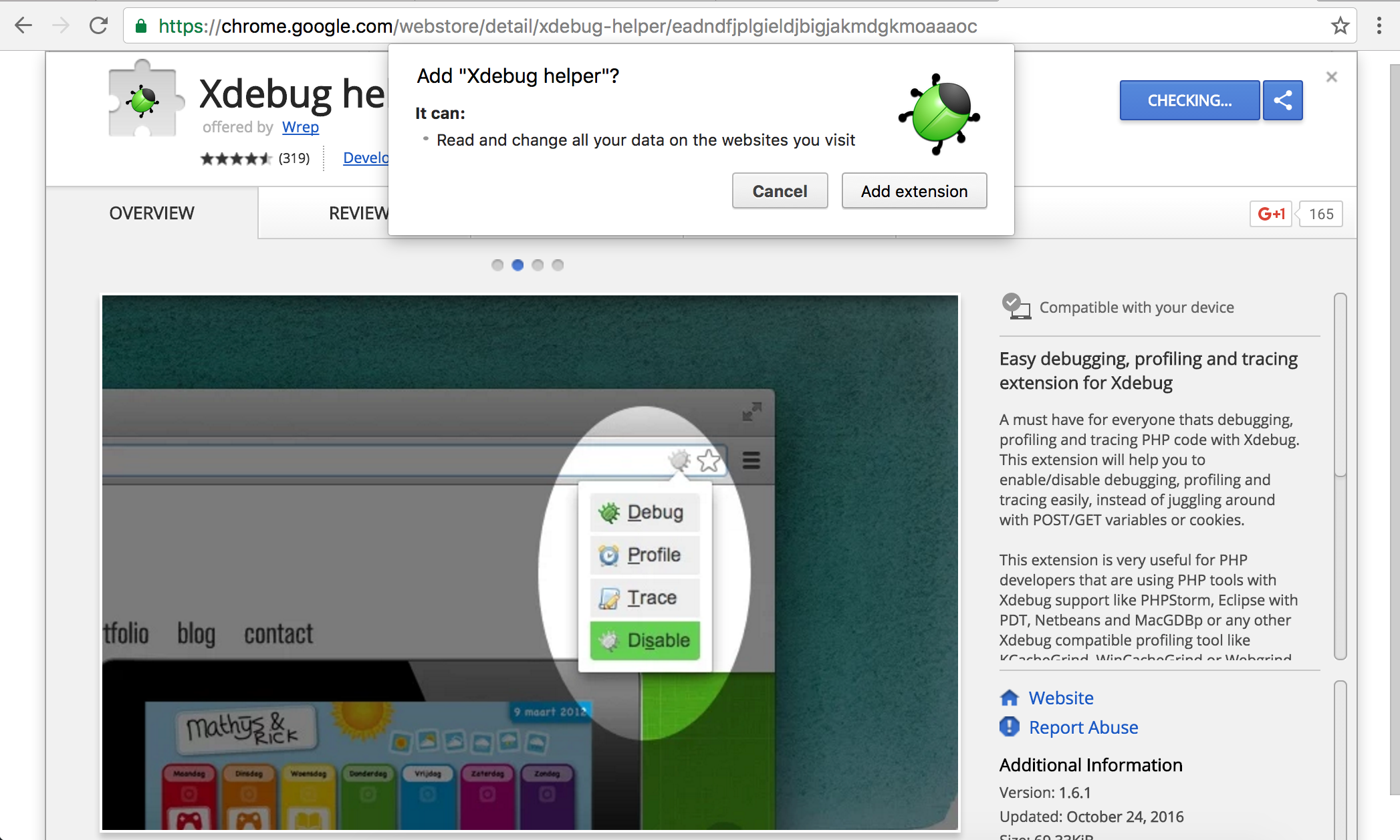Screen dimensions: 1400x840
Task: Click the extension summary heading text
Action: 1148,371
